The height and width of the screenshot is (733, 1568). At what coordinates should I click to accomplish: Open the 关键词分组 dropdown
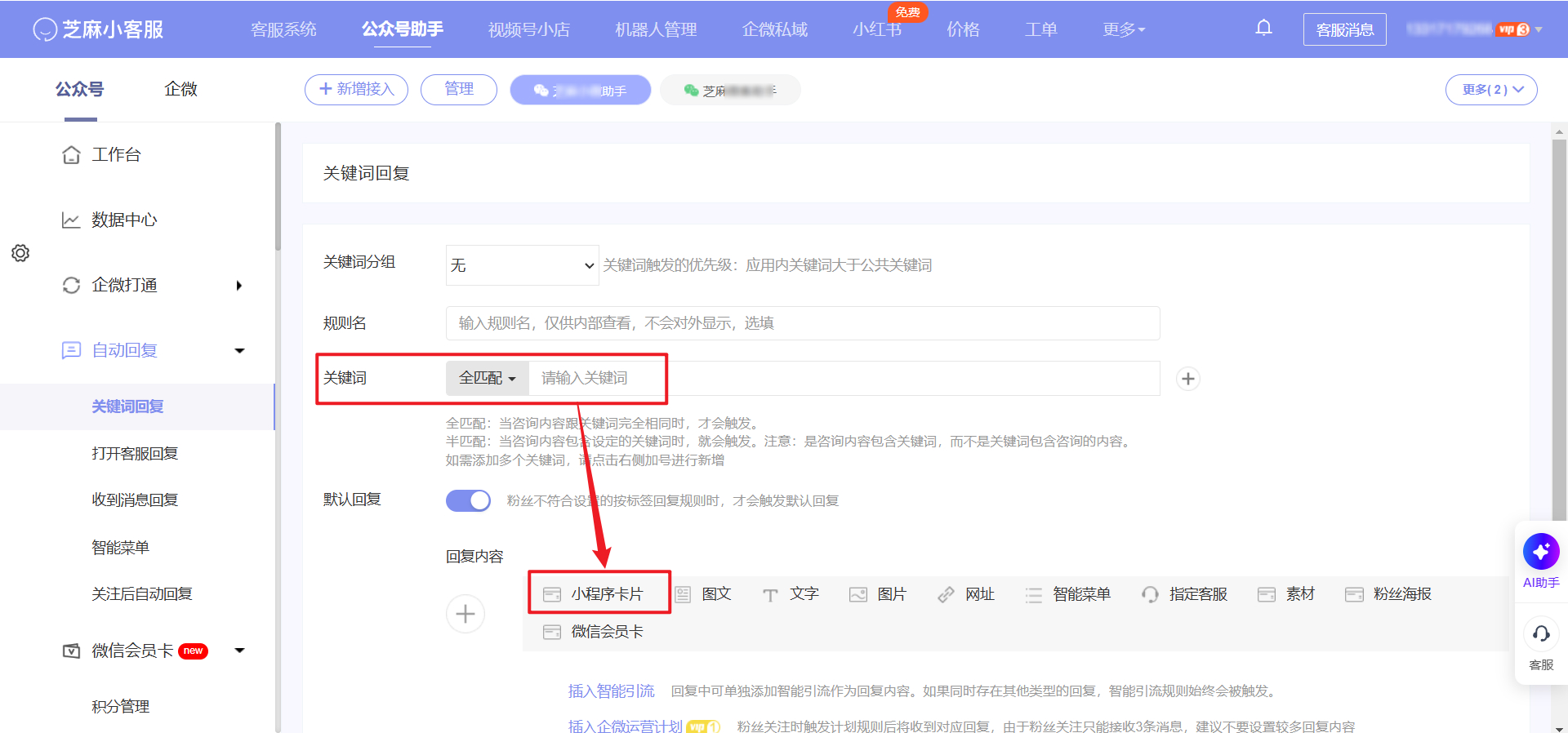(522, 265)
